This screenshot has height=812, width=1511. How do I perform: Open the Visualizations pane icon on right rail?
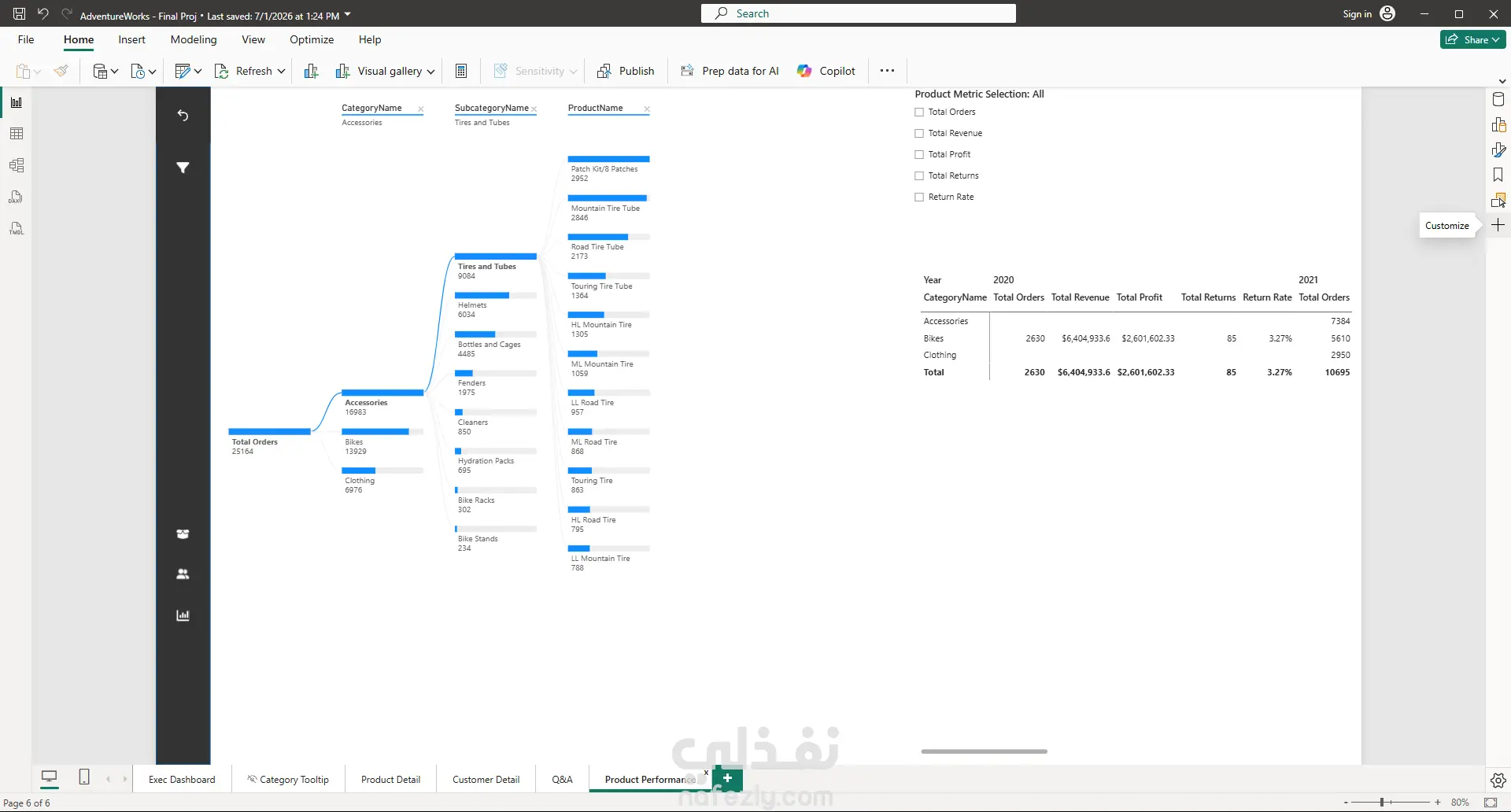click(1498, 124)
